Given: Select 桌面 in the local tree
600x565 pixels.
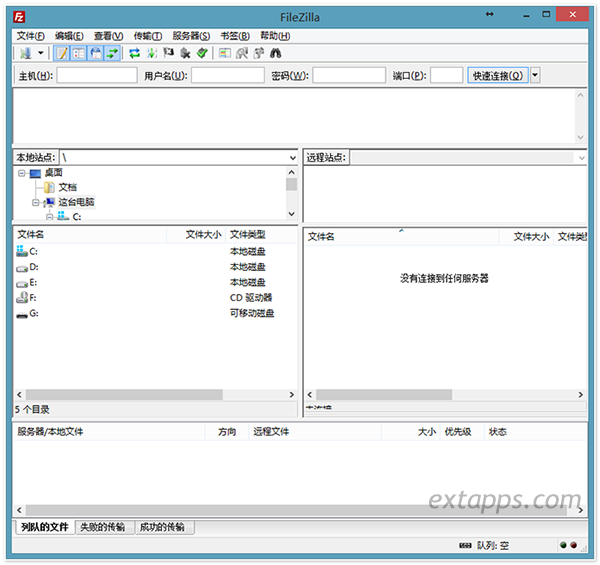Looking at the screenshot, I should coord(54,173).
